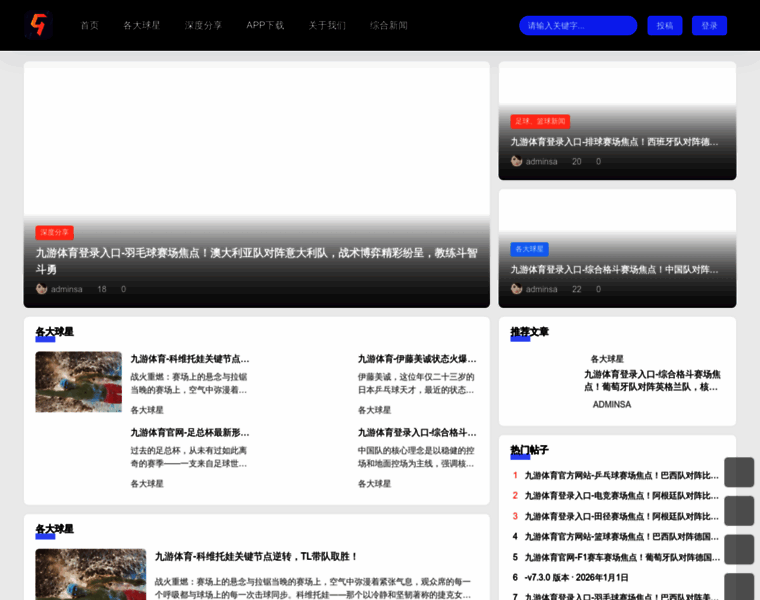The width and height of the screenshot is (760, 600).
Task: Open hot post 5 F1赛车赛场焦点
Action: click(622, 557)
